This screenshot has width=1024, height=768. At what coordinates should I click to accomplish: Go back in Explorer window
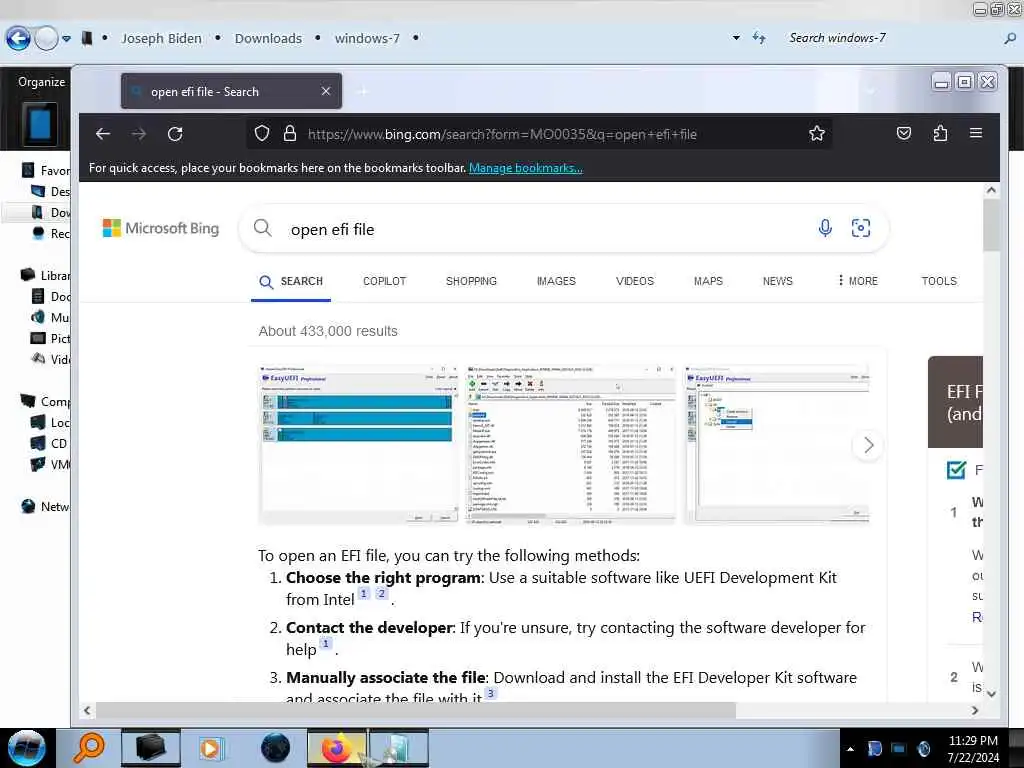click(x=18, y=39)
